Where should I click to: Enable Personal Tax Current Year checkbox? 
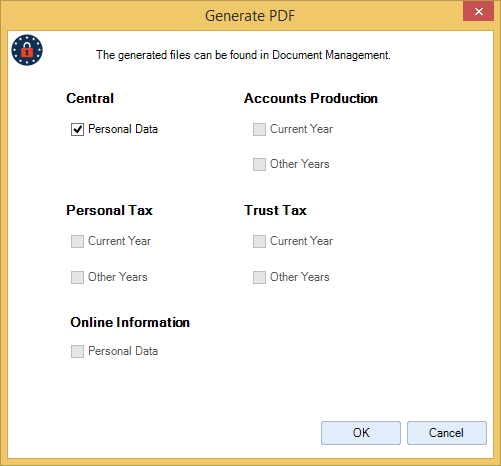[77, 241]
